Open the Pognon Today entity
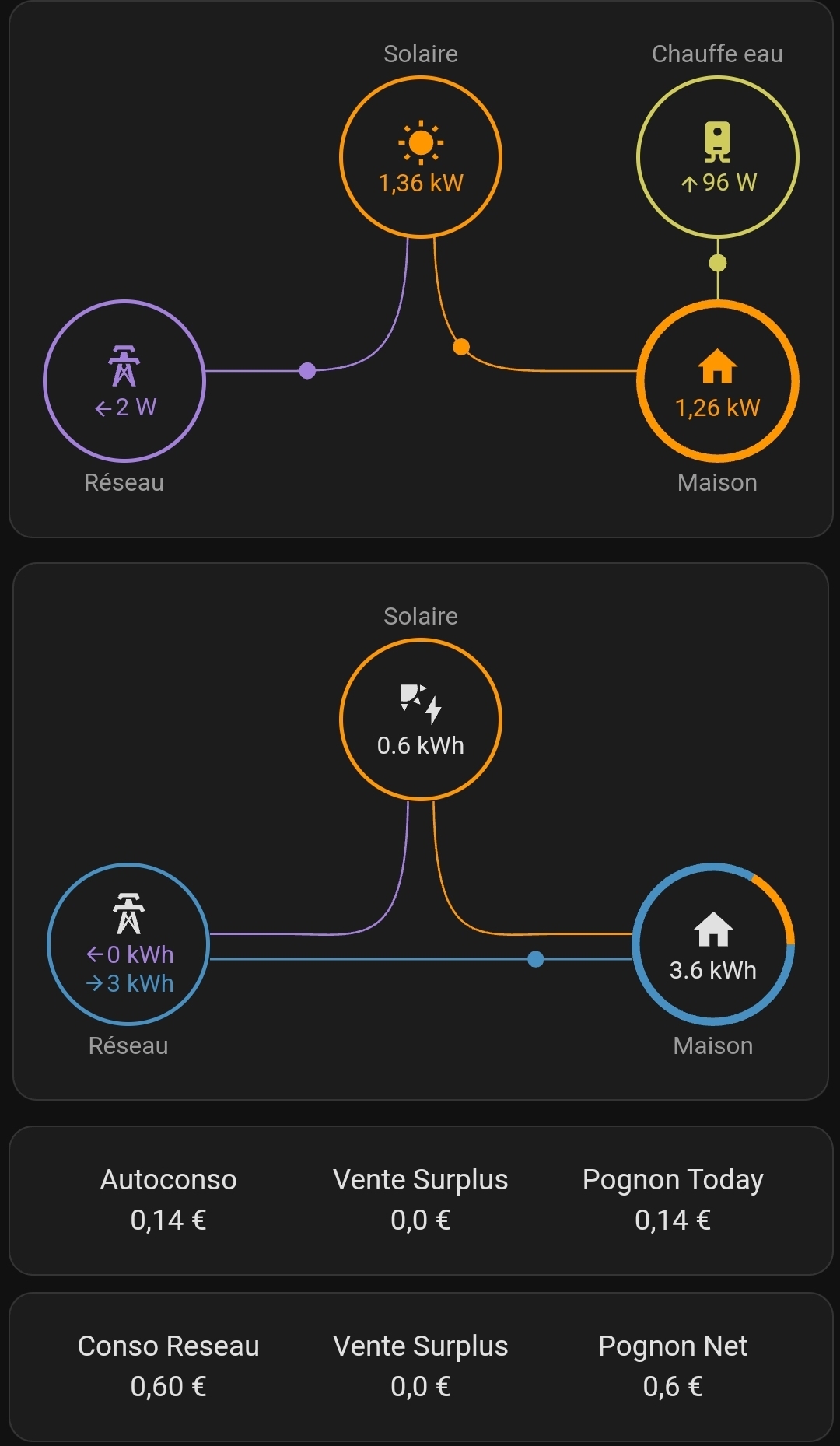This screenshot has width=840, height=1446. [x=673, y=1199]
